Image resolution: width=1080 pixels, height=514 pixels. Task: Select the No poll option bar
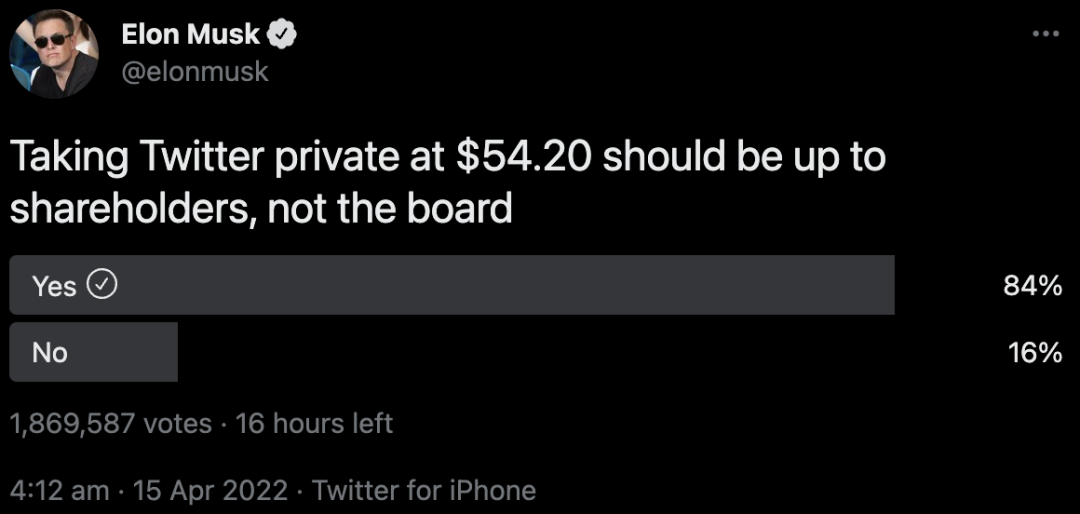pyautogui.click(x=93, y=351)
